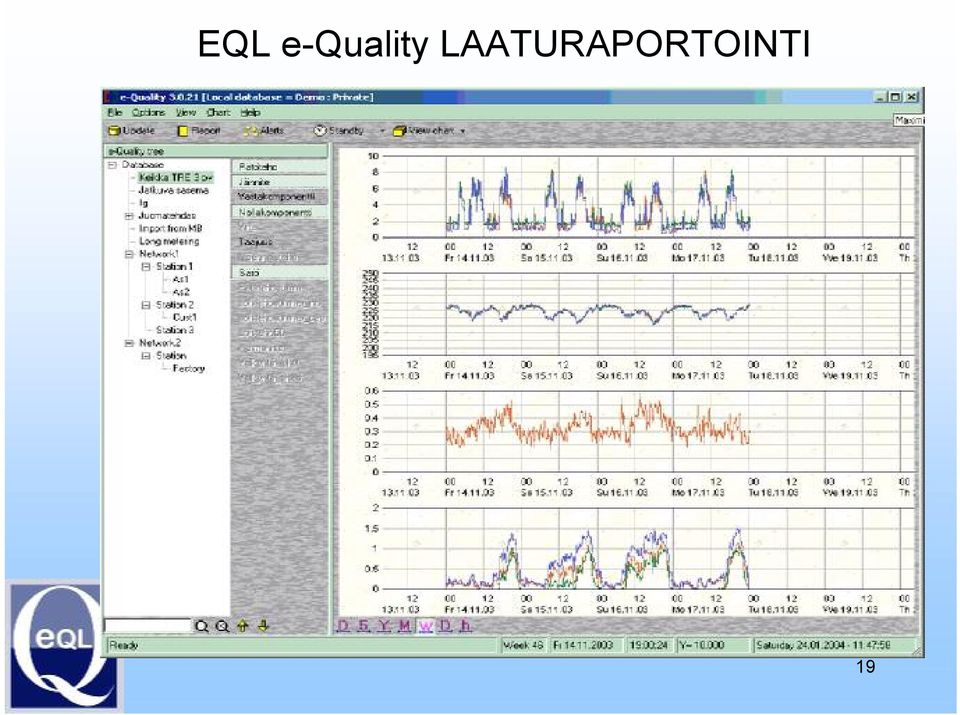Click the Y= 10.000 status field
Screen dimensions: 960x715
[713, 645]
